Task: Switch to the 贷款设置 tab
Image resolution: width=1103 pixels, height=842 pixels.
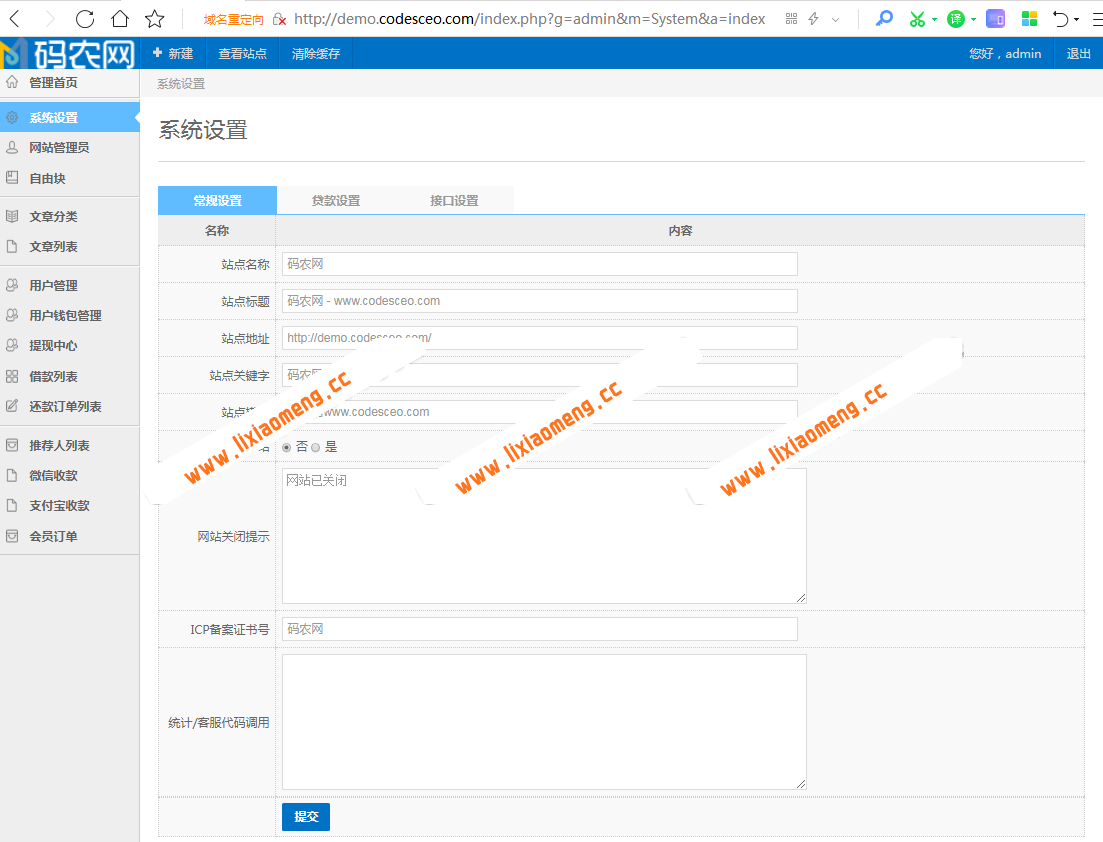Action: (x=336, y=201)
